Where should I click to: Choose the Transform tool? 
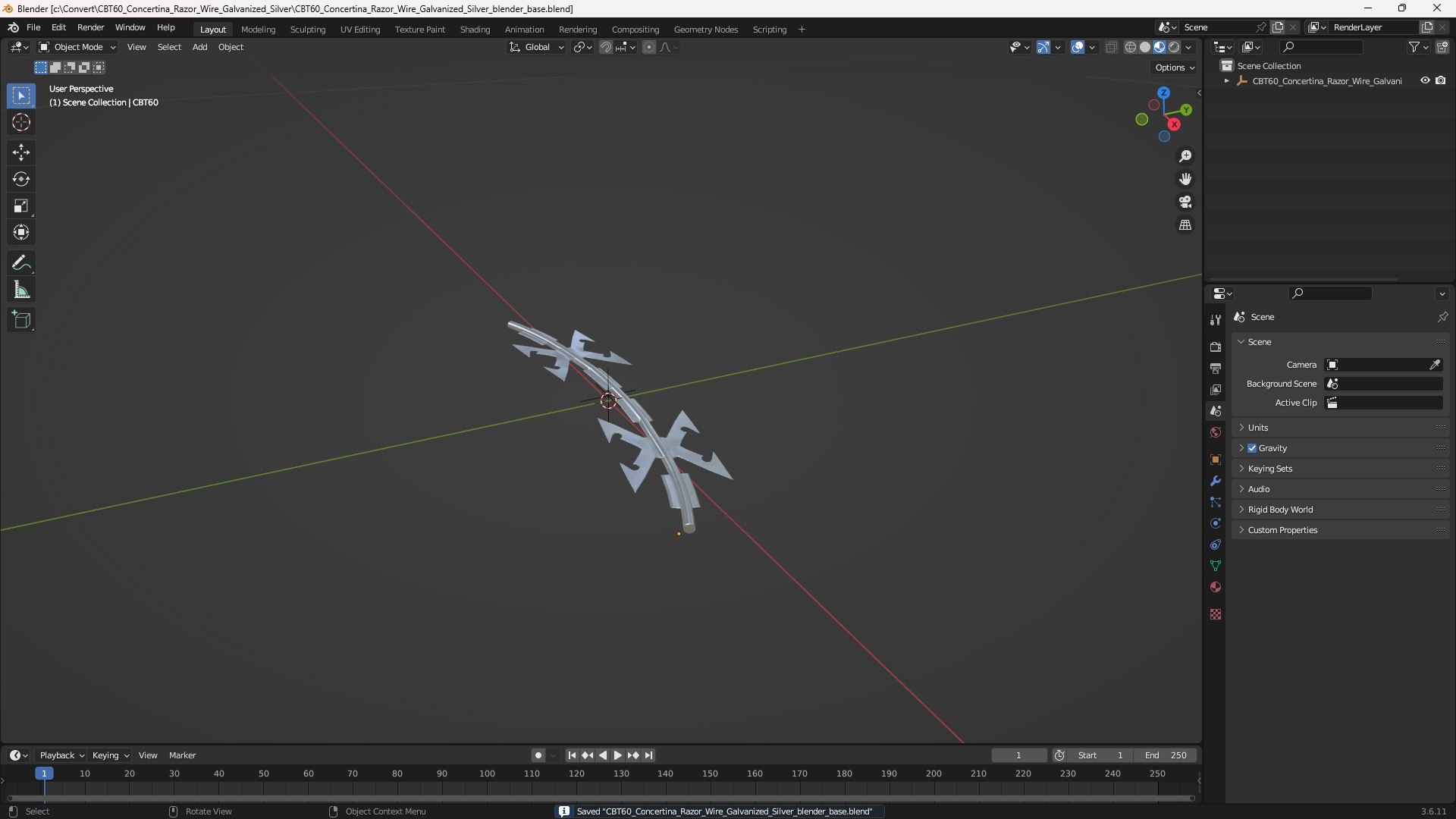coord(21,232)
